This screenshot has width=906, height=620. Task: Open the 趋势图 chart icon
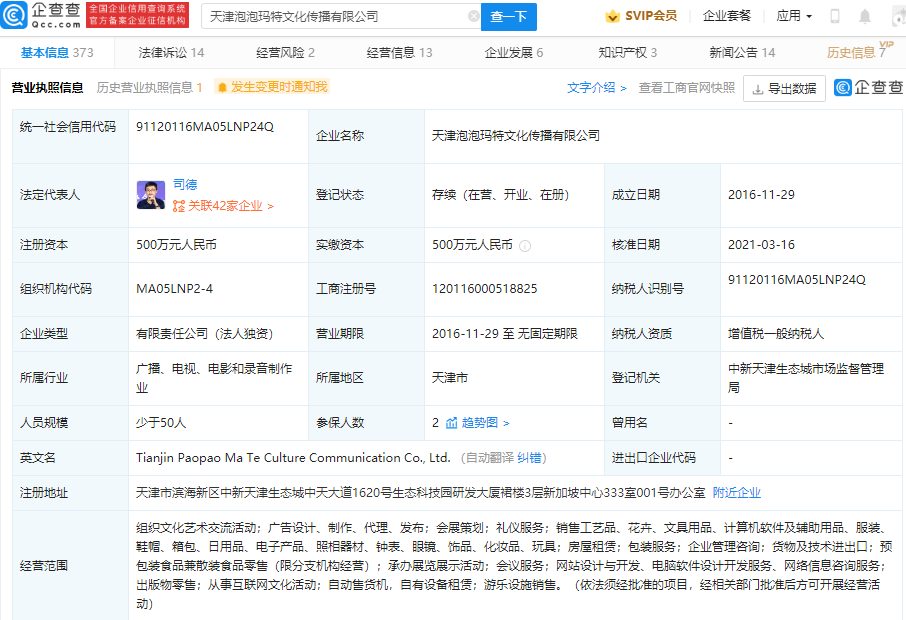click(x=451, y=423)
